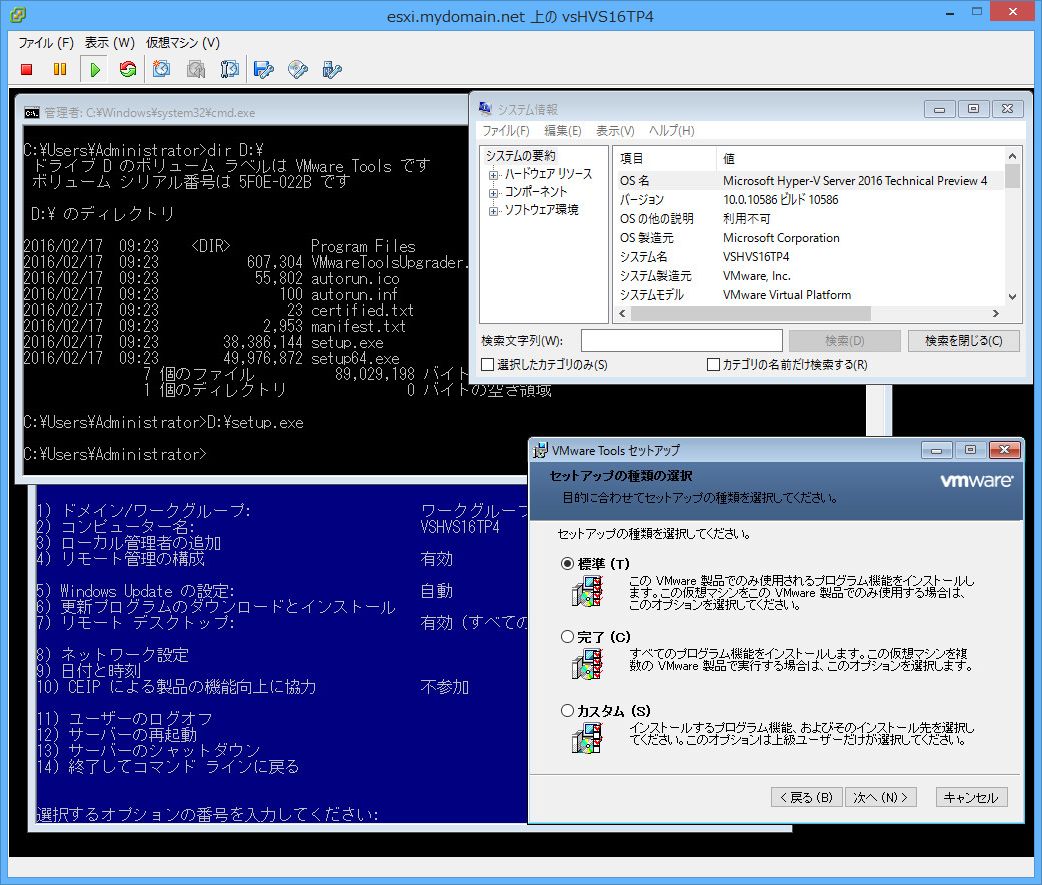Click 8) ネットワーク設定 in the blue console

113,655
